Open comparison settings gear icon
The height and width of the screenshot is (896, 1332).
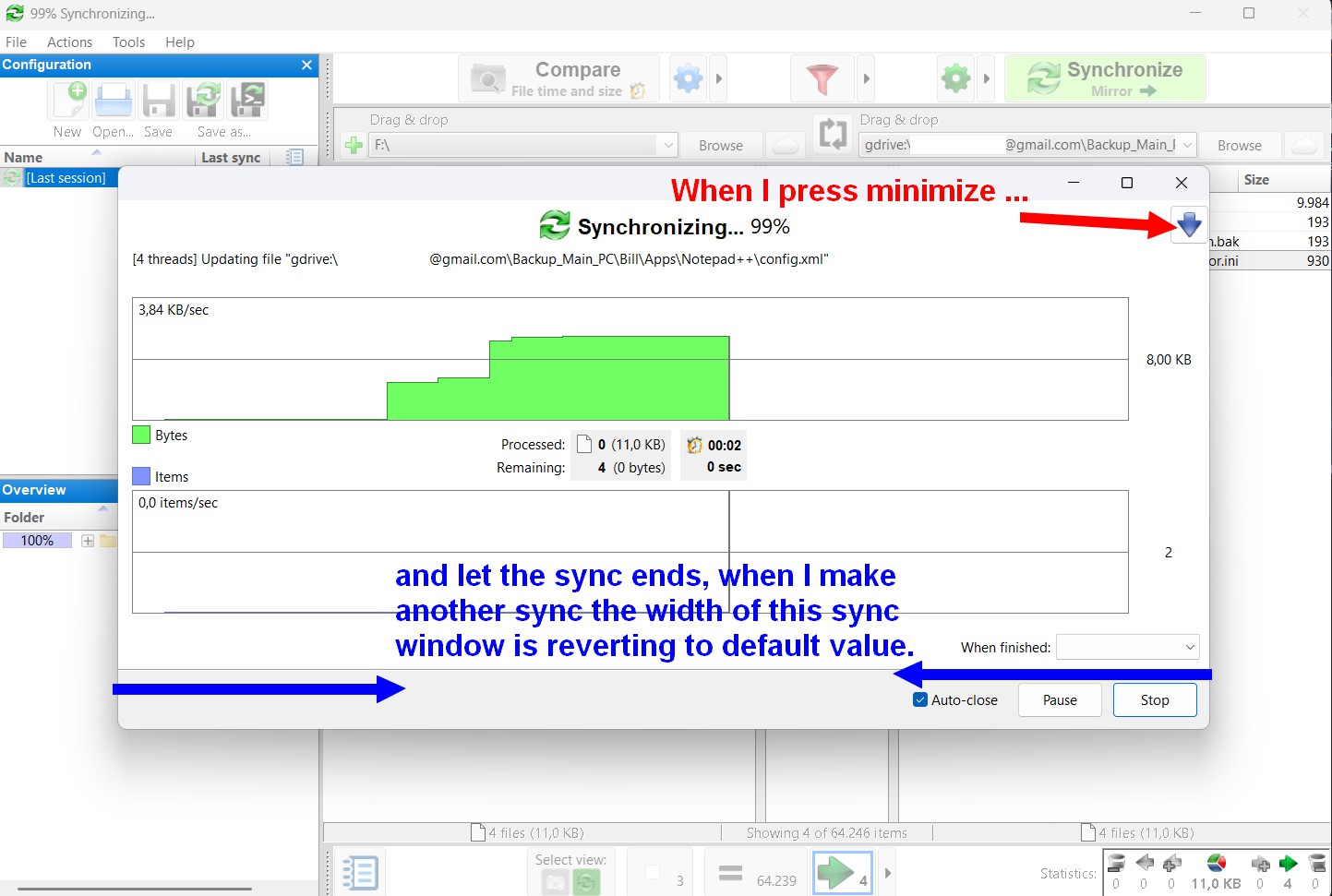point(689,78)
